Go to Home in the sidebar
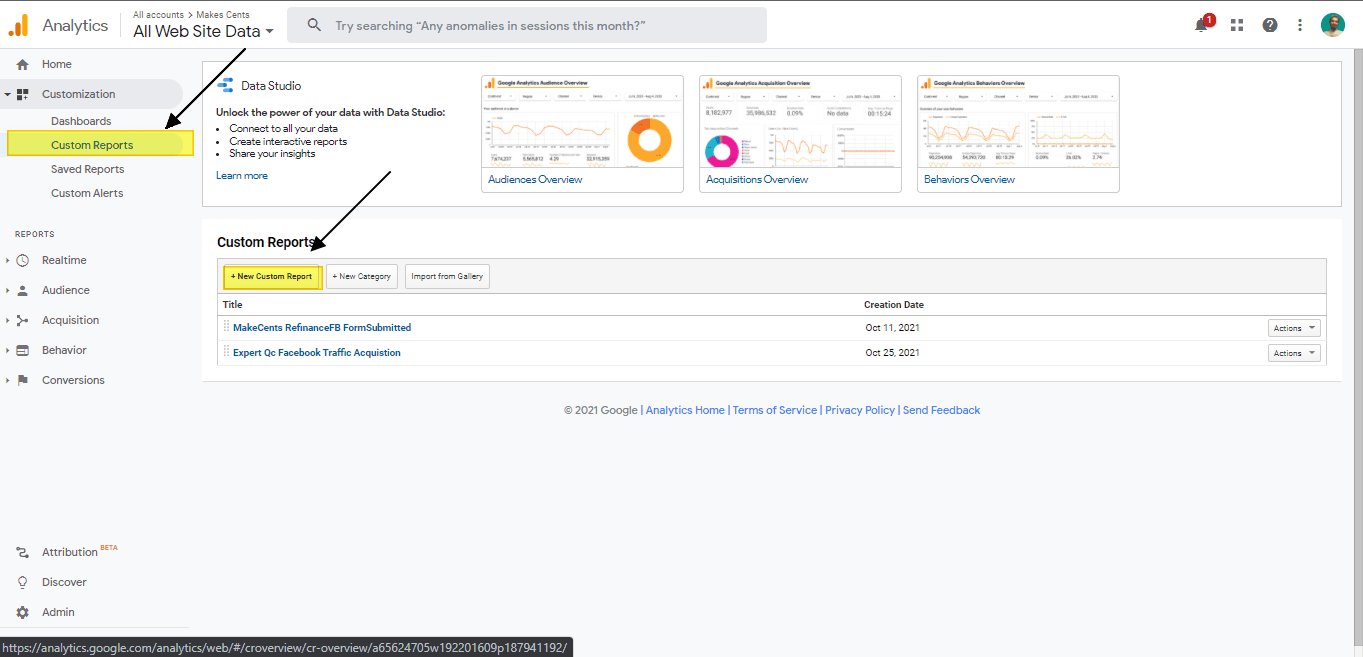Viewport: 1363px width, 657px height. point(57,64)
